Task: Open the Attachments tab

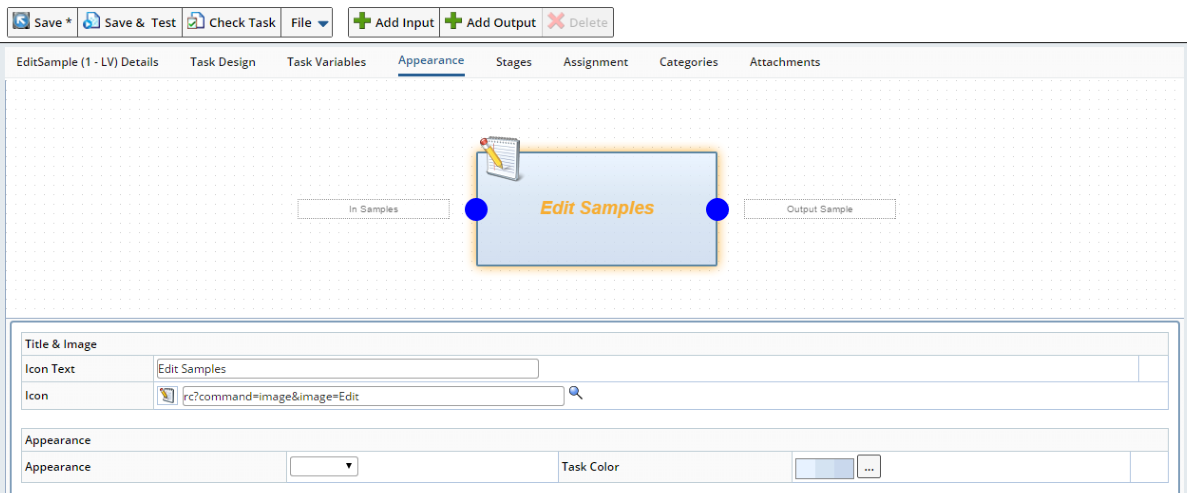Action: pos(785,62)
